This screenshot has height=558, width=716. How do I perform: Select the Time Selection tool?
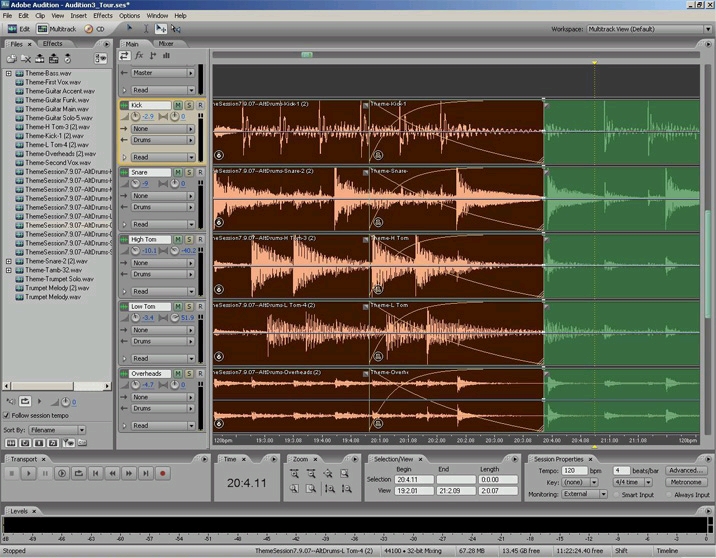(146, 29)
